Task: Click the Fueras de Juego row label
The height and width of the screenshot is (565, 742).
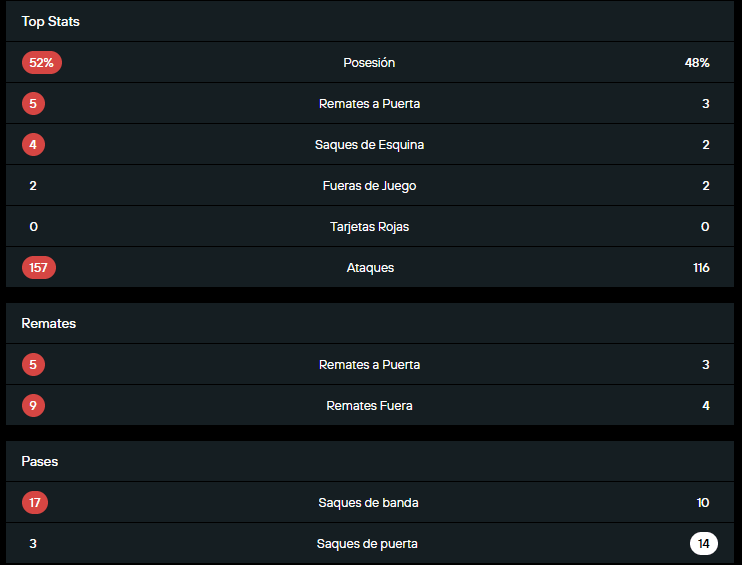Action: point(369,186)
